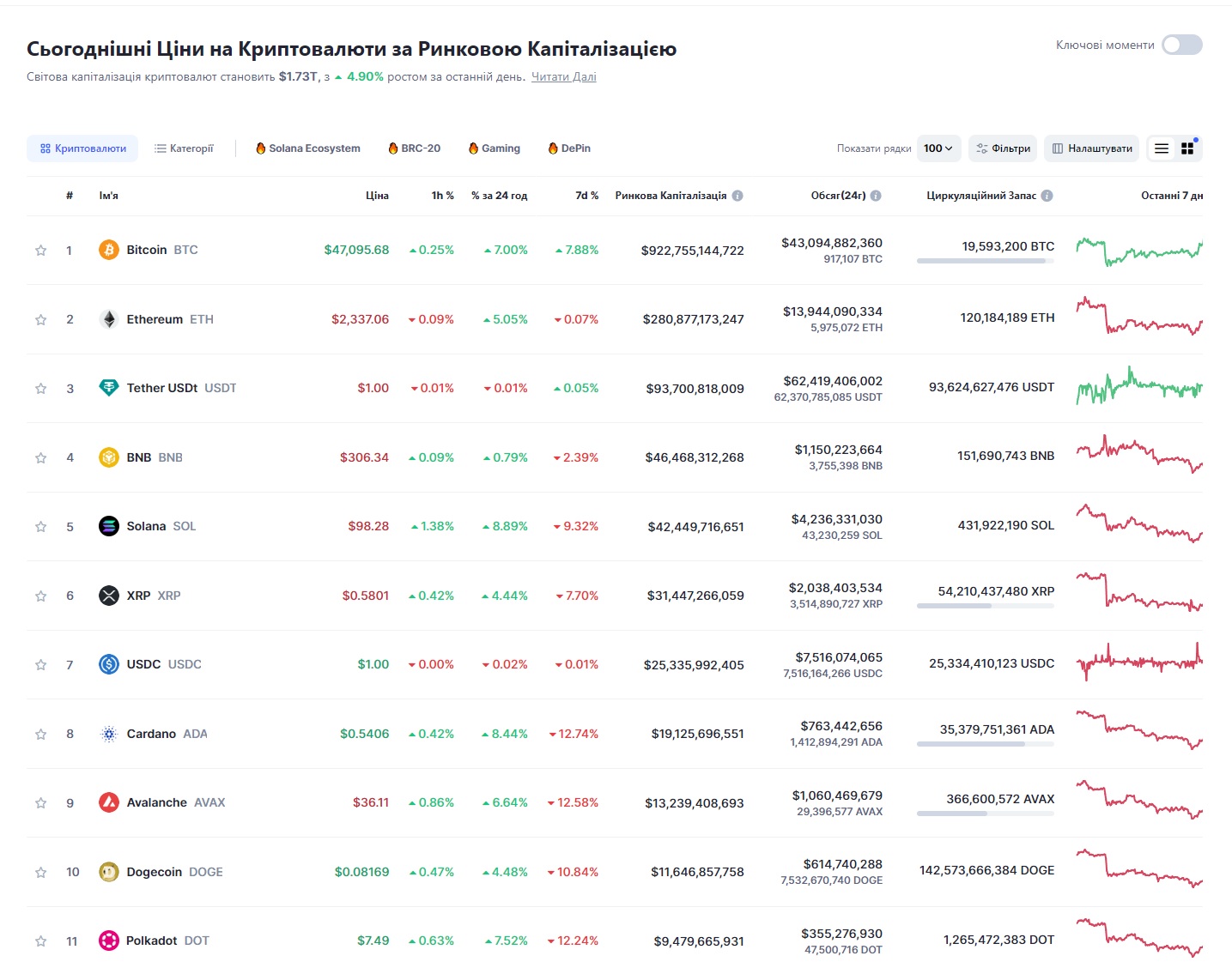Click the Dogecoin coin logo

109,872
